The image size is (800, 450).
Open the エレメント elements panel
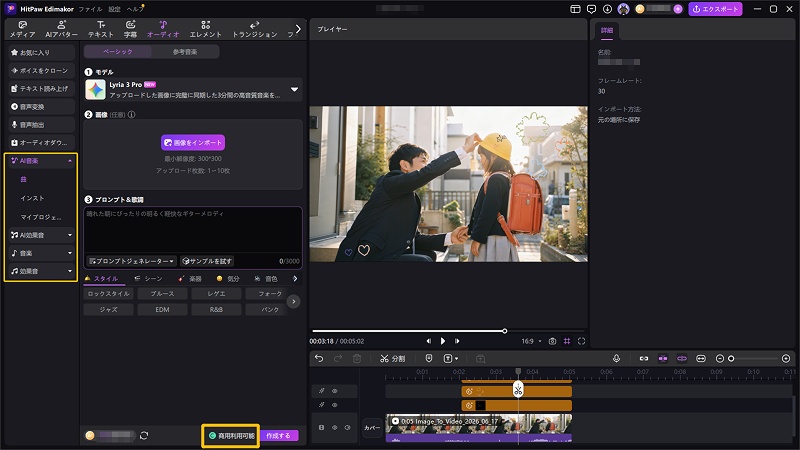[206, 29]
